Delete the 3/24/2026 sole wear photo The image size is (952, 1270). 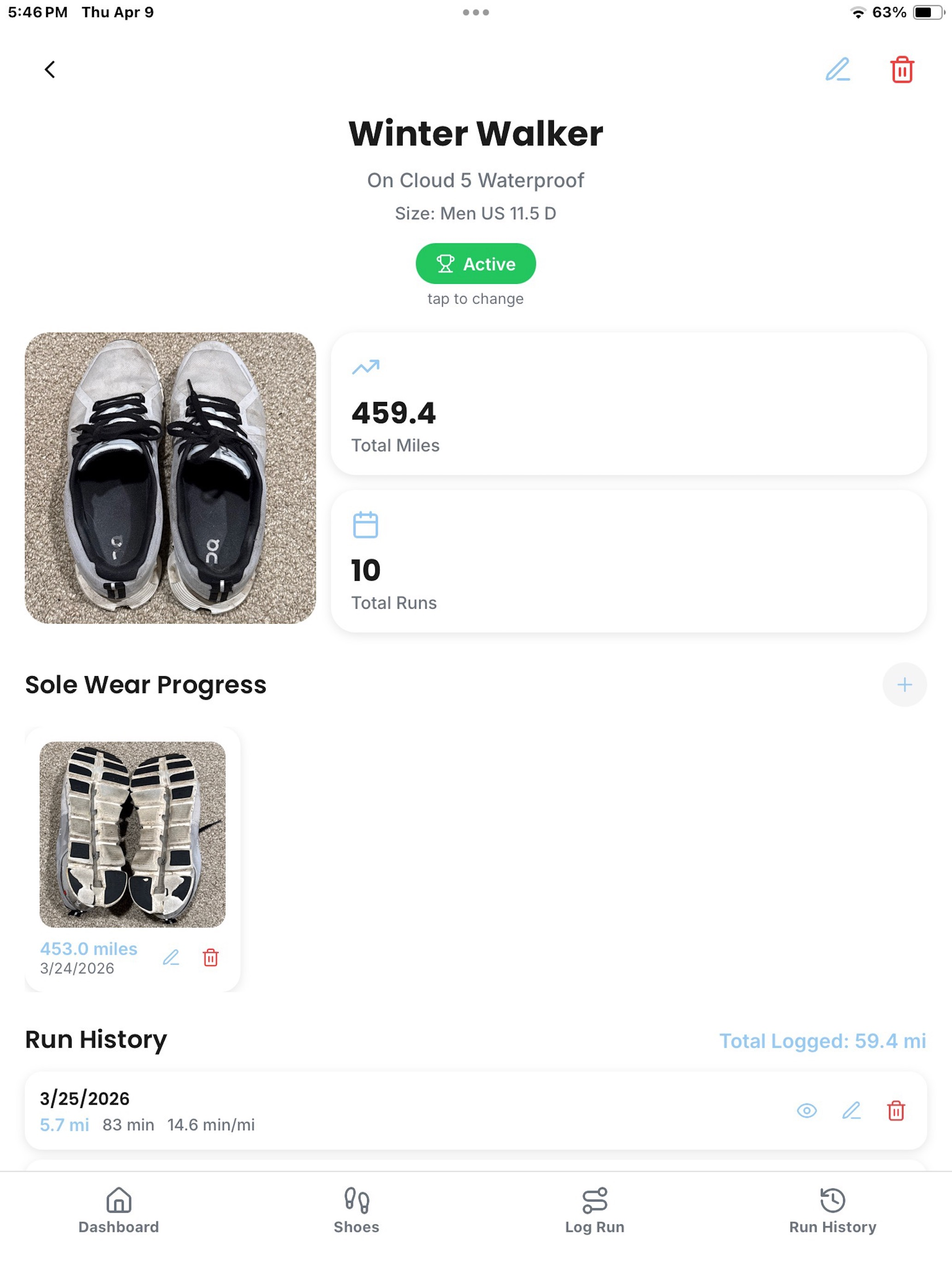pos(211,957)
